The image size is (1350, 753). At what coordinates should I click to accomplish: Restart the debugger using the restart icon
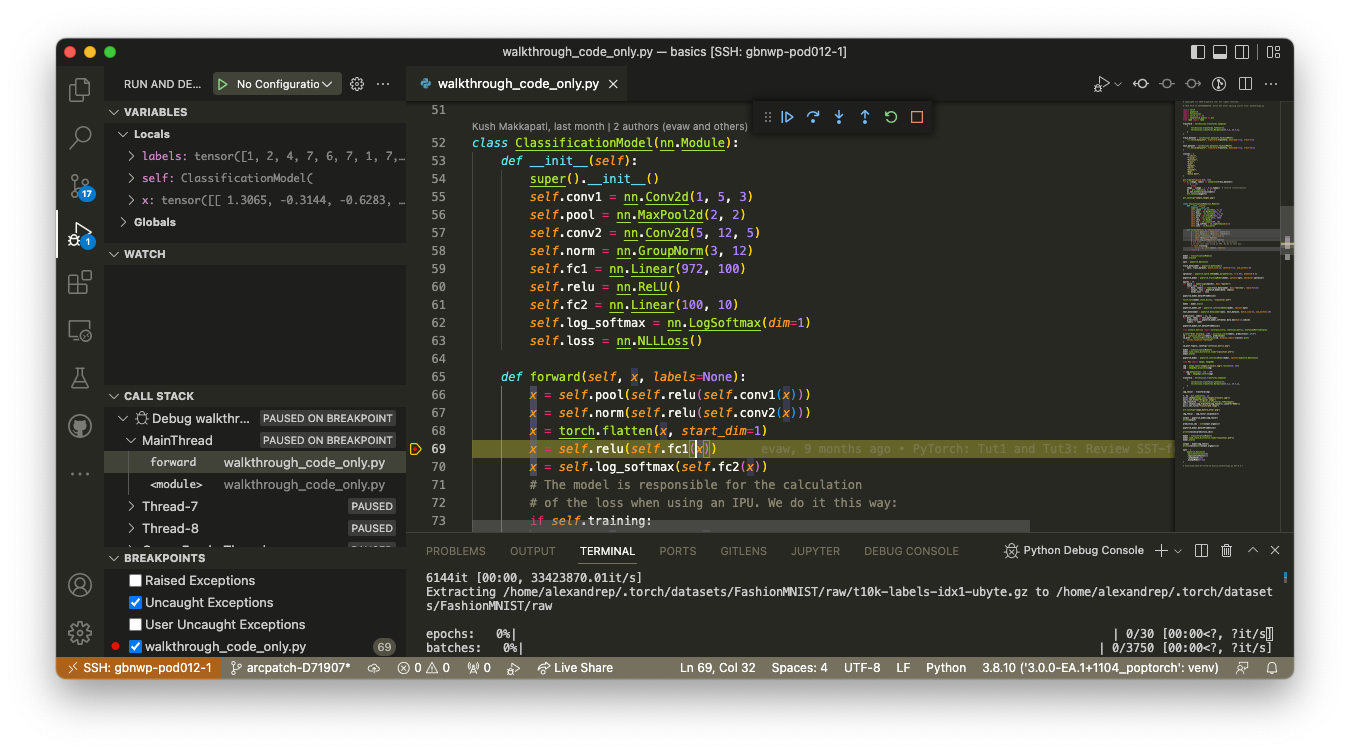(x=891, y=117)
